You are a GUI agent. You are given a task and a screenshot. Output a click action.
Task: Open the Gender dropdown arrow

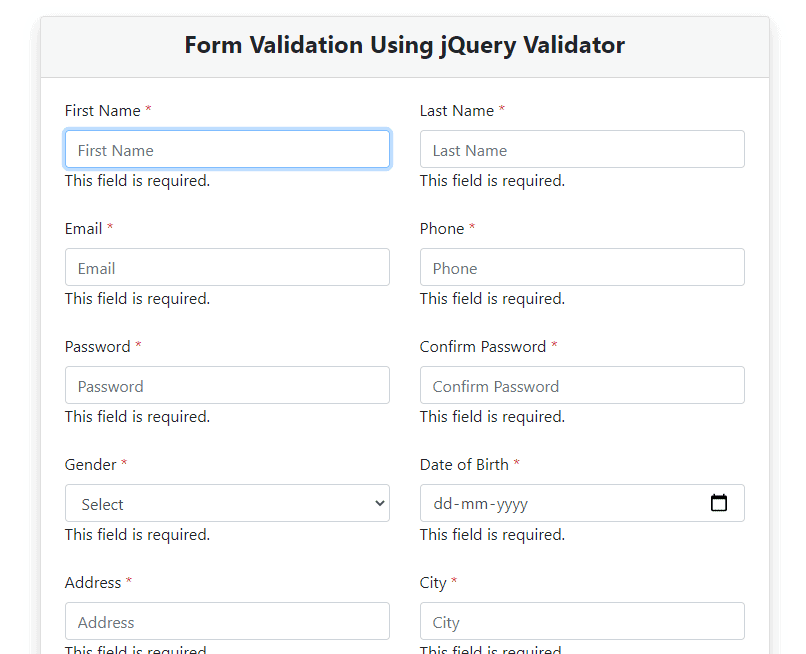click(x=379, y=503)
